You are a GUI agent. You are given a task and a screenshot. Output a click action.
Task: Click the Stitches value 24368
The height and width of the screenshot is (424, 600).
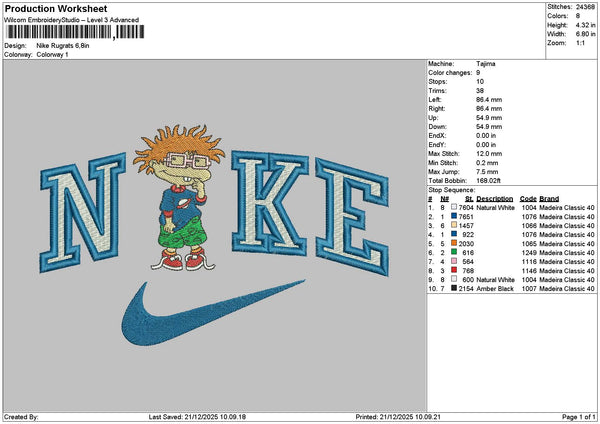(585, 7)
